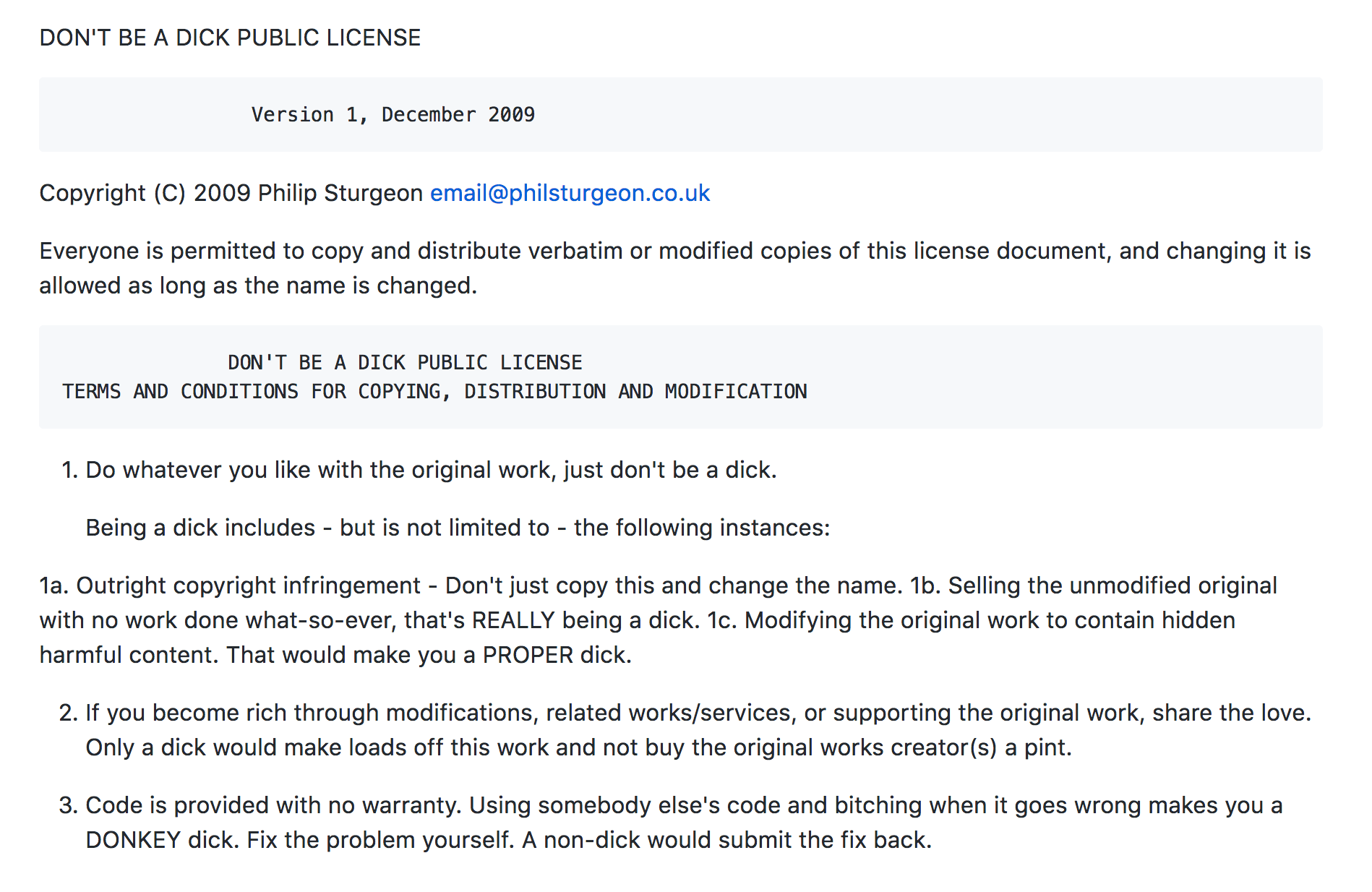The width and height of the screenshot is (1372, 892).
Task: Click the "Only a dick would make loads" line
Action: [578, 747]
